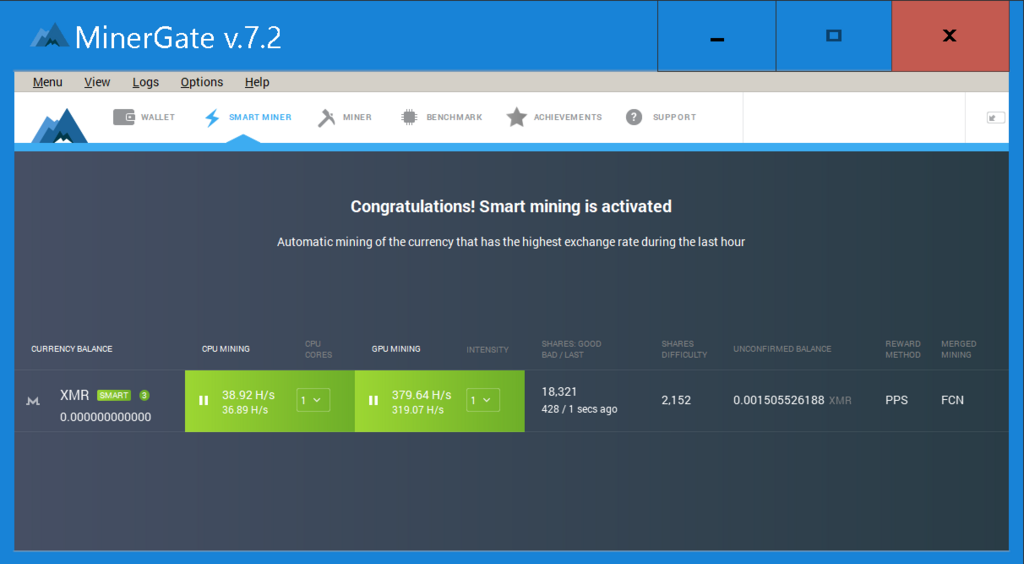Minimize the MinerGate window
1024x564 pixels.
pos(716,36)
